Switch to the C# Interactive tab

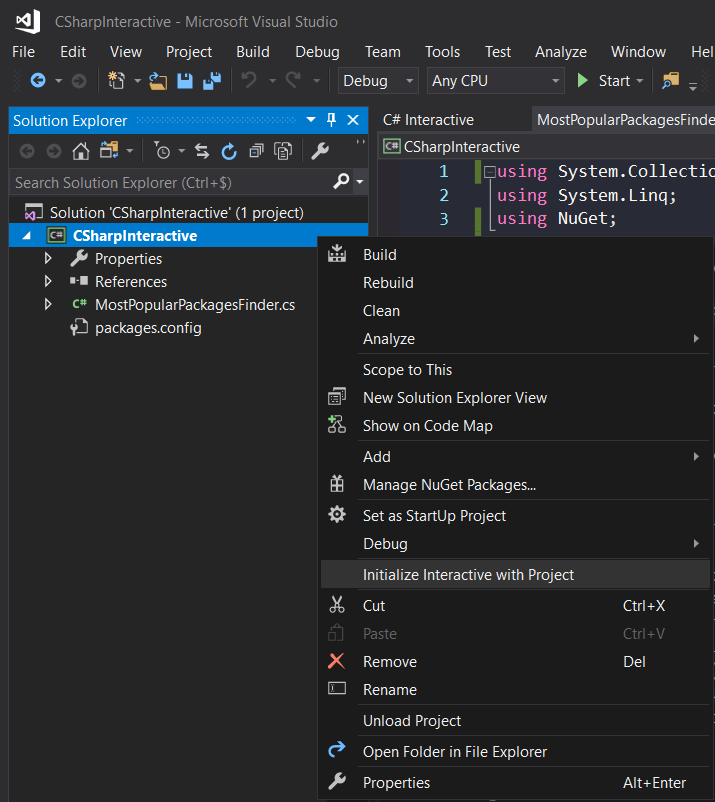pyautogui.click(x=428, y=120)
